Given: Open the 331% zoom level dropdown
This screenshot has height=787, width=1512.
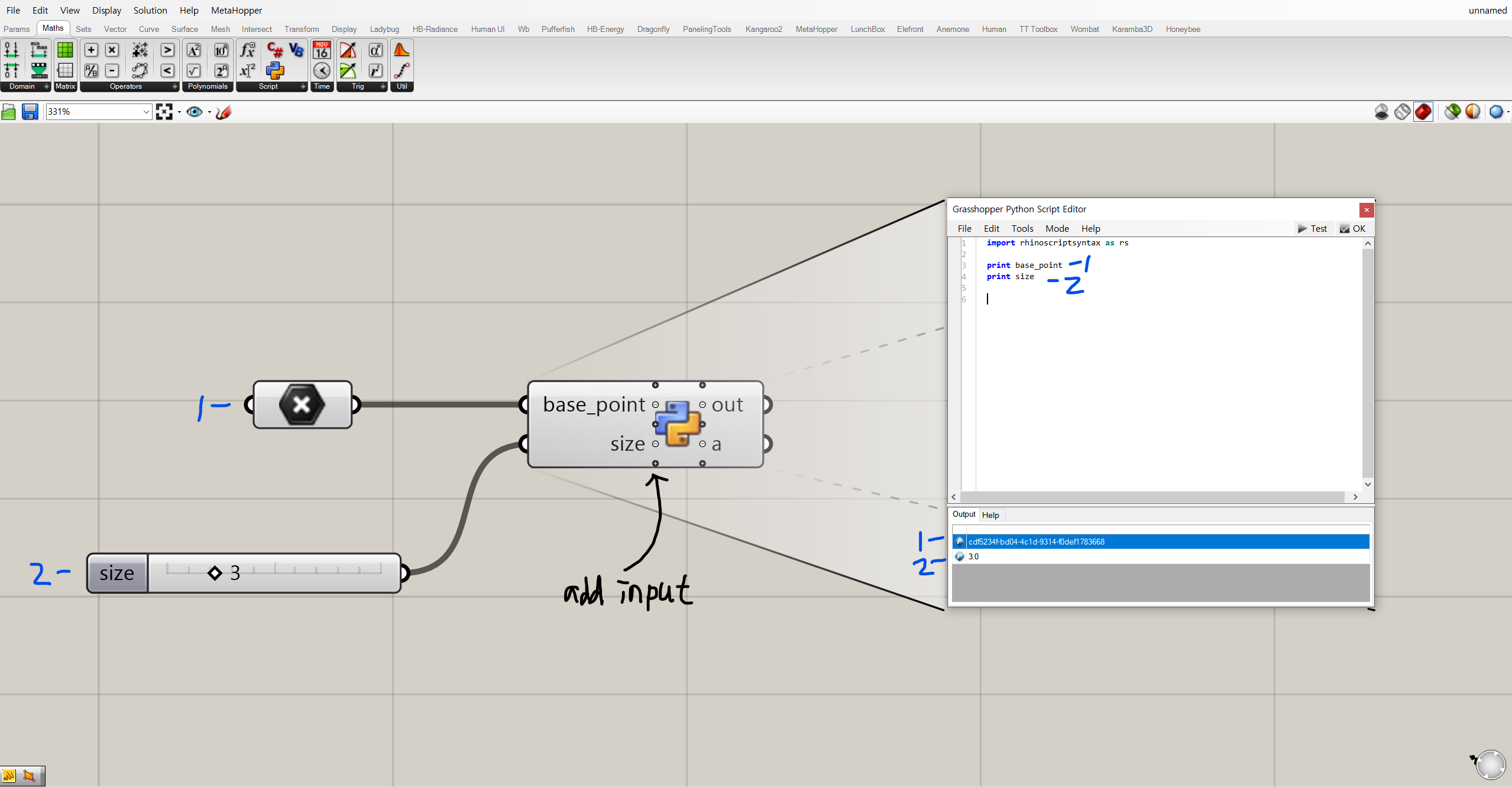Looking at the screenshot, I should [x=146, y=112].
